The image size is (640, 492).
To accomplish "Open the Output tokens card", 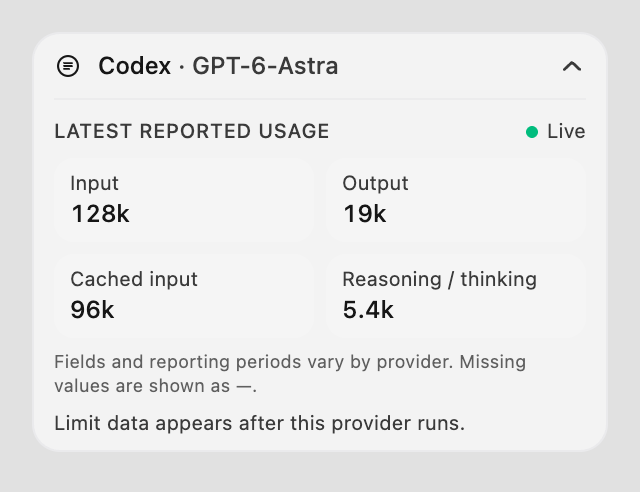I will (x=456, y=200).
